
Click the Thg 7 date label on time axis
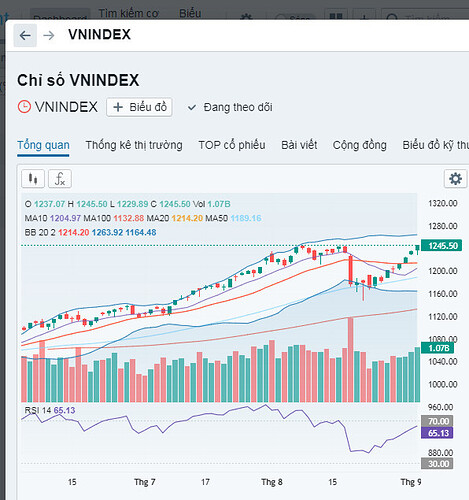(x=145, y=482)
